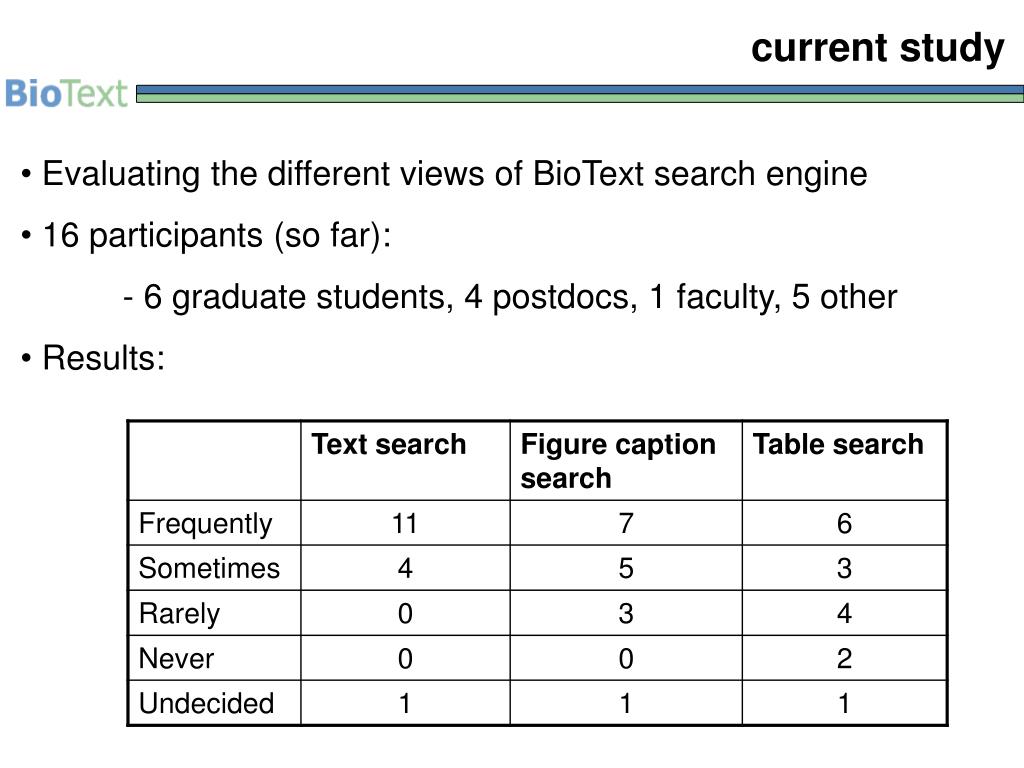Image resolution: width=1024 pixels, height=768 pixels.
Task: Select the 'current study' slide title
Action: coord(877,49)
